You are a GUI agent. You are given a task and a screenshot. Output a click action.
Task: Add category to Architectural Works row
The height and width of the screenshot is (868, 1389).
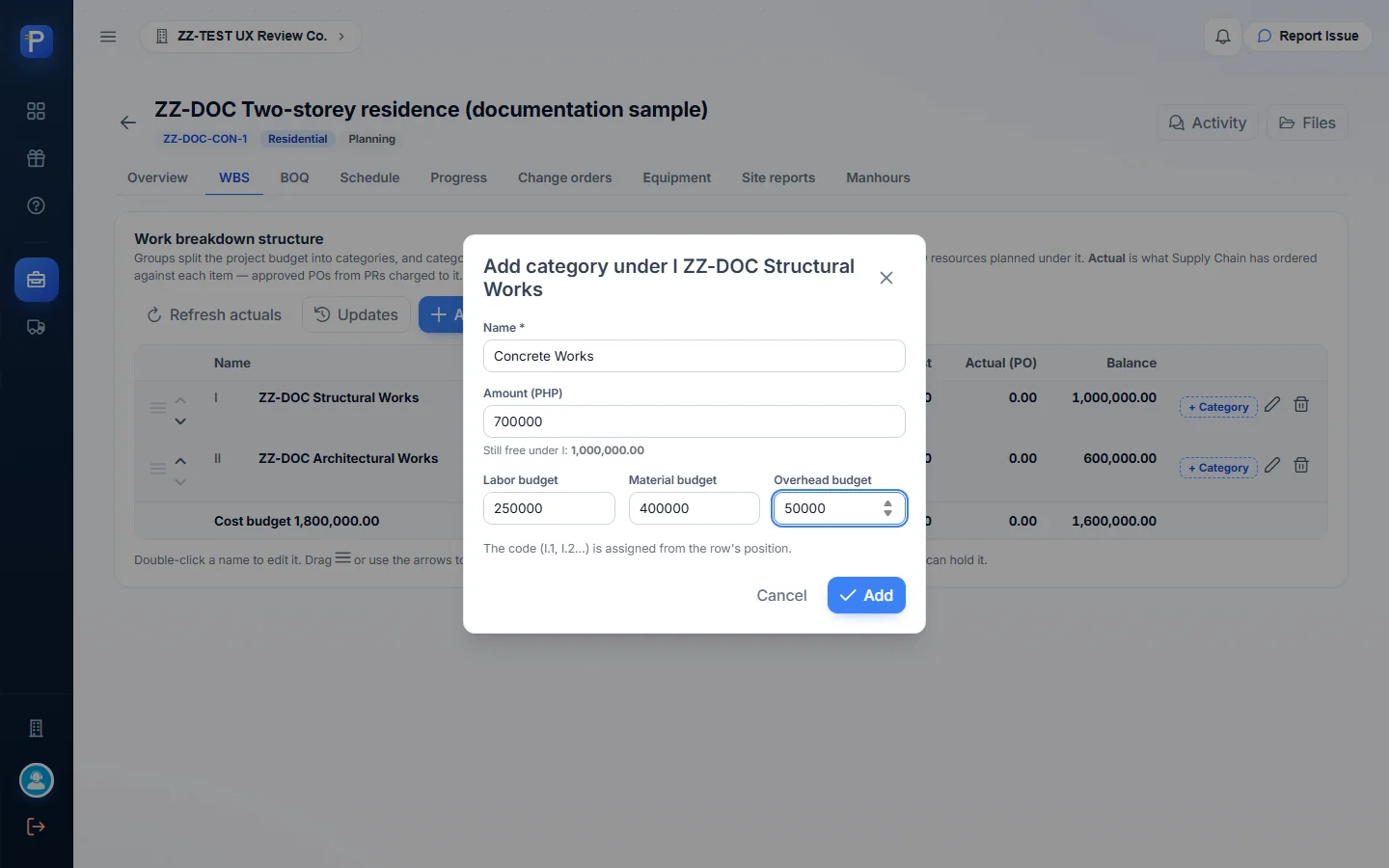pyautogui.click(x=1218, y=468)
